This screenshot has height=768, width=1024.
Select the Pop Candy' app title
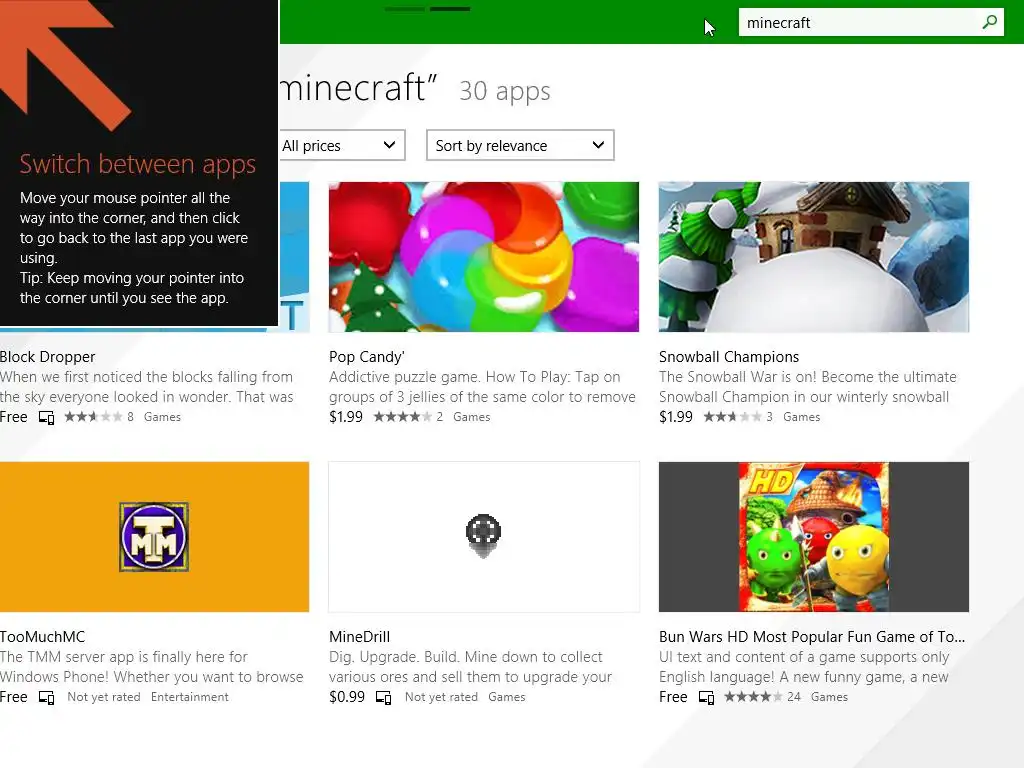click(367, 357)
